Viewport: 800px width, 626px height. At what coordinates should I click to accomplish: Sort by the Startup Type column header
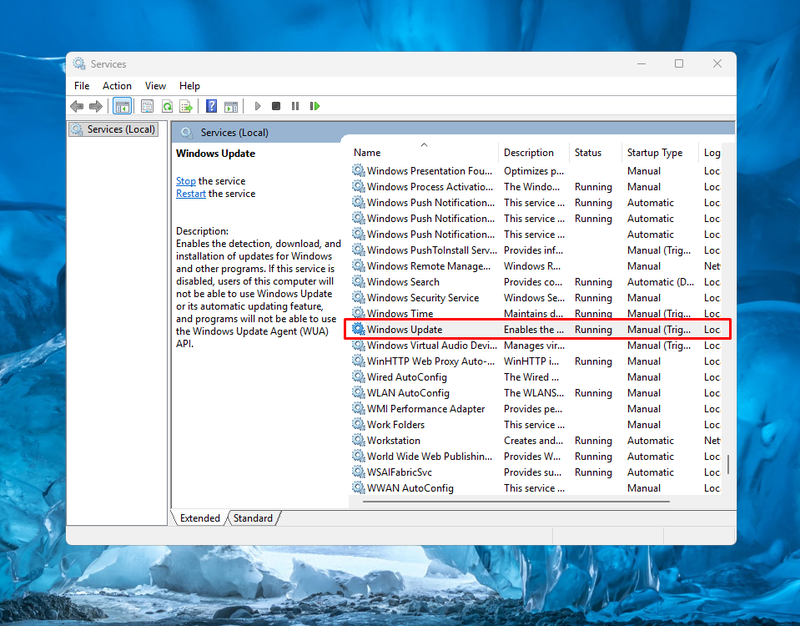pyautogui.click(x=660, y=152)
